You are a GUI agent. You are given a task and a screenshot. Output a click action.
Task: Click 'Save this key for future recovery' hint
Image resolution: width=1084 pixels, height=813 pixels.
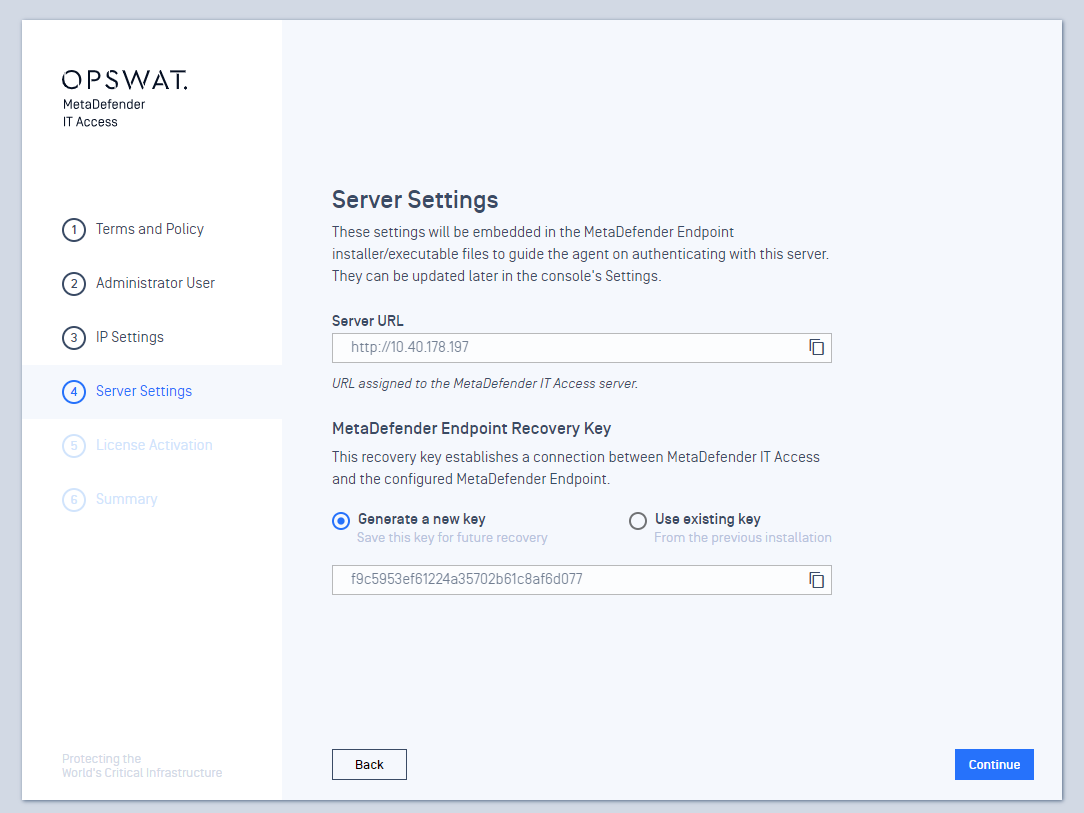[x=452, y=537]
